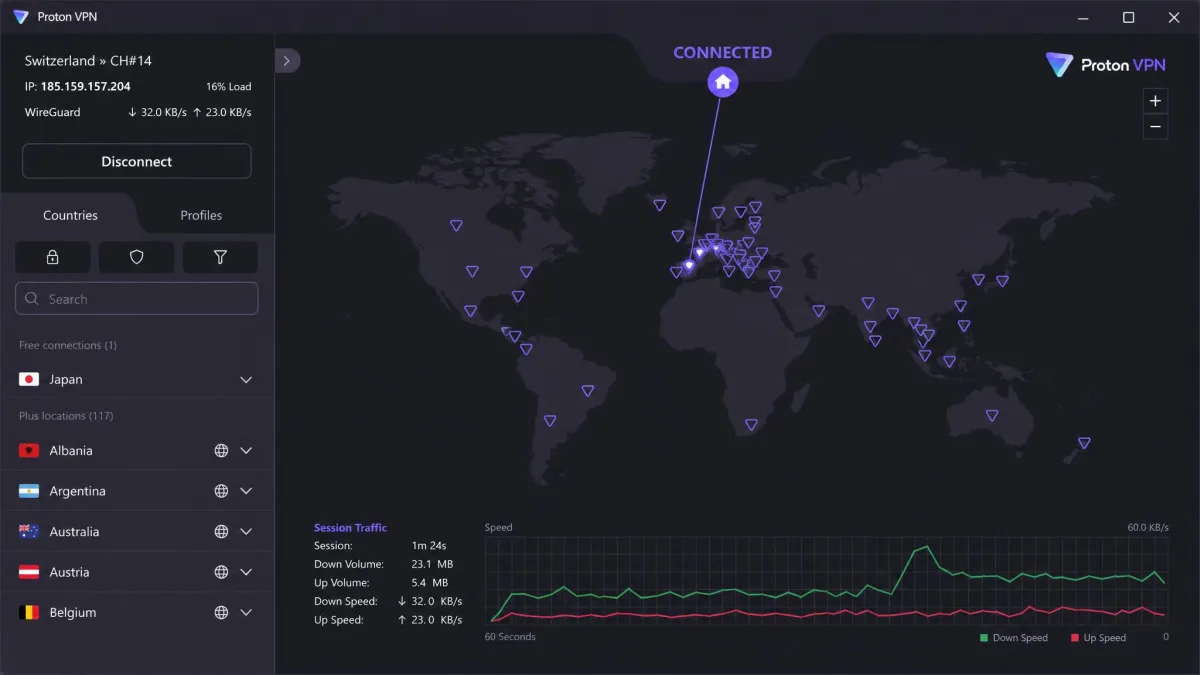
Task: Toggle NetShield shield icon button
Action: (137, 257)
